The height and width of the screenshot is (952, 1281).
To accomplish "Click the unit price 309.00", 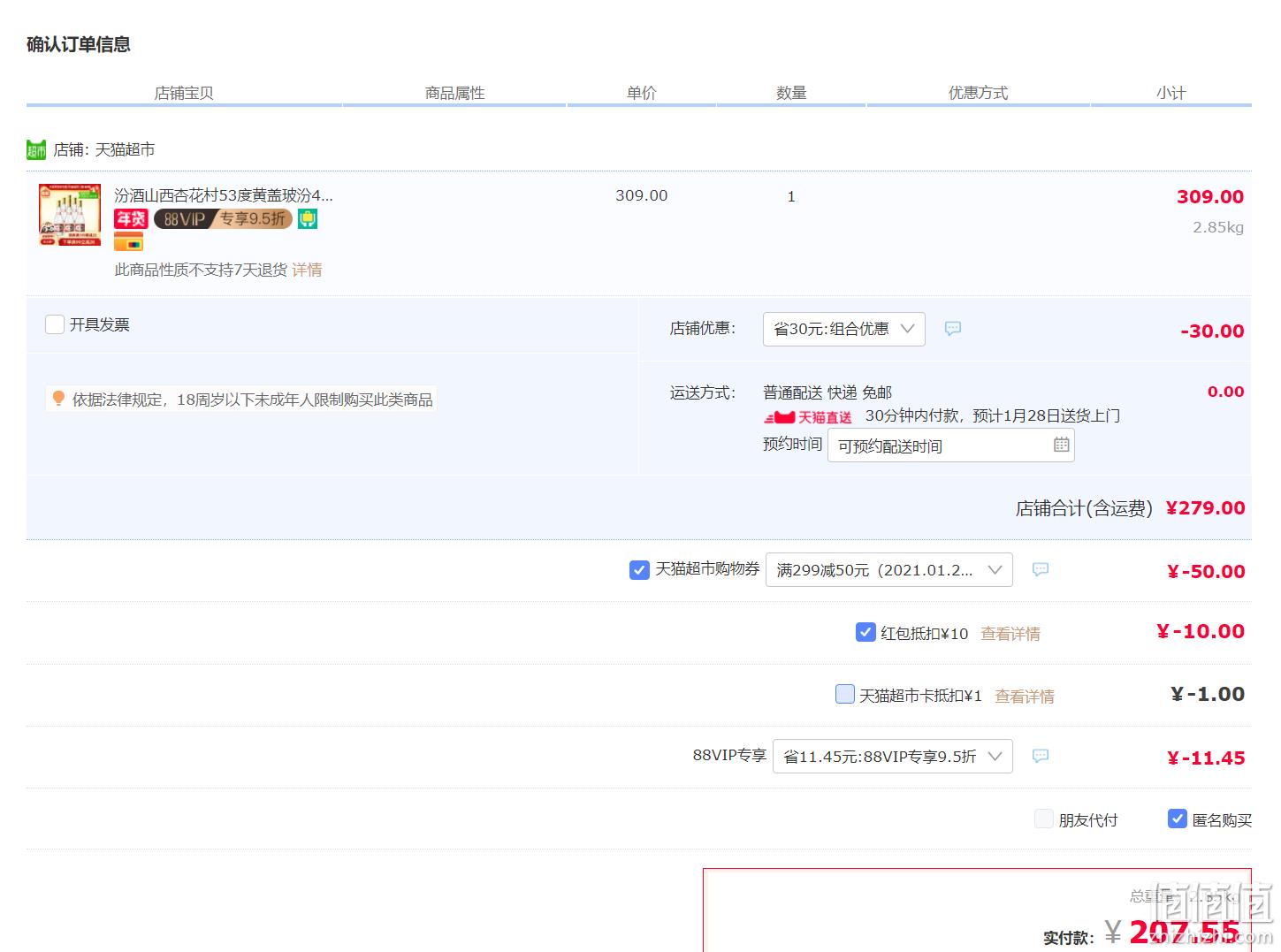I will [642, 195].
